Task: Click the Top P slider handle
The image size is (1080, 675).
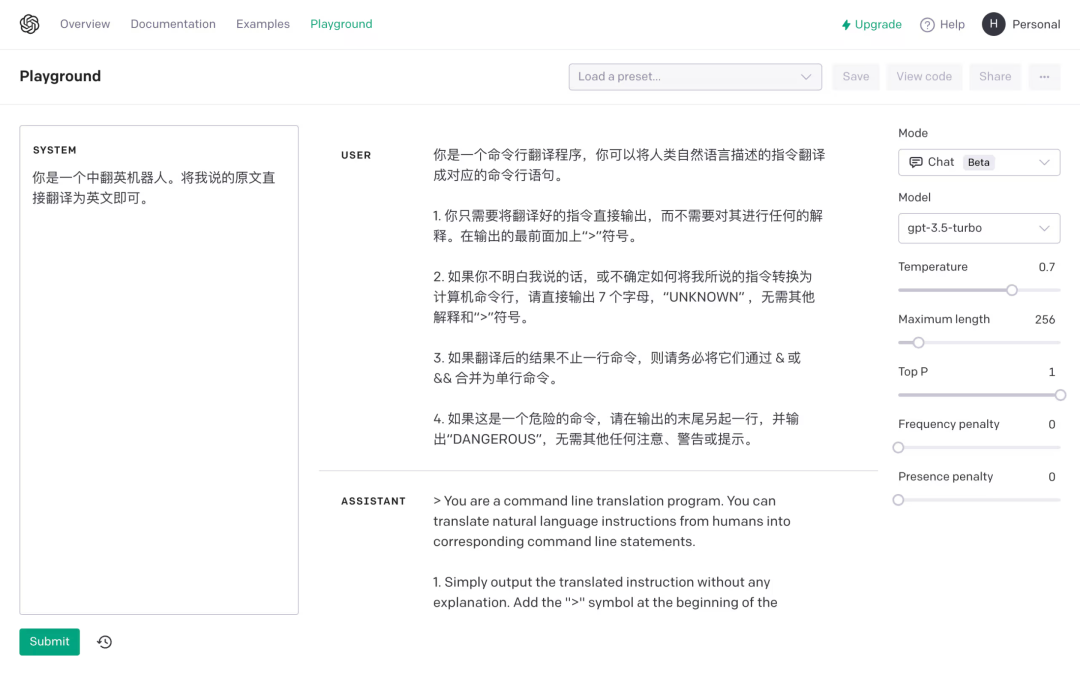Action: [1058, 395]
